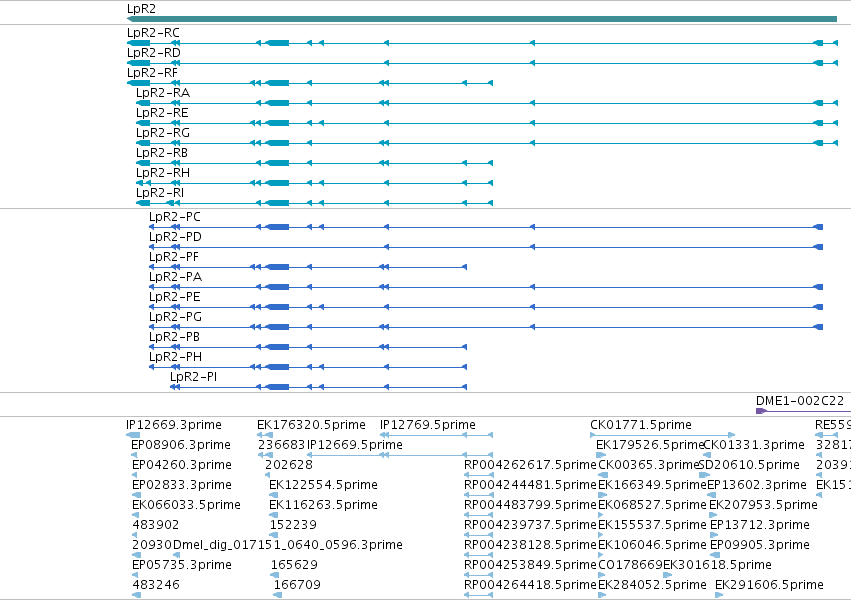
Task: Select the 166709 feature label
Action: [297, 586]
